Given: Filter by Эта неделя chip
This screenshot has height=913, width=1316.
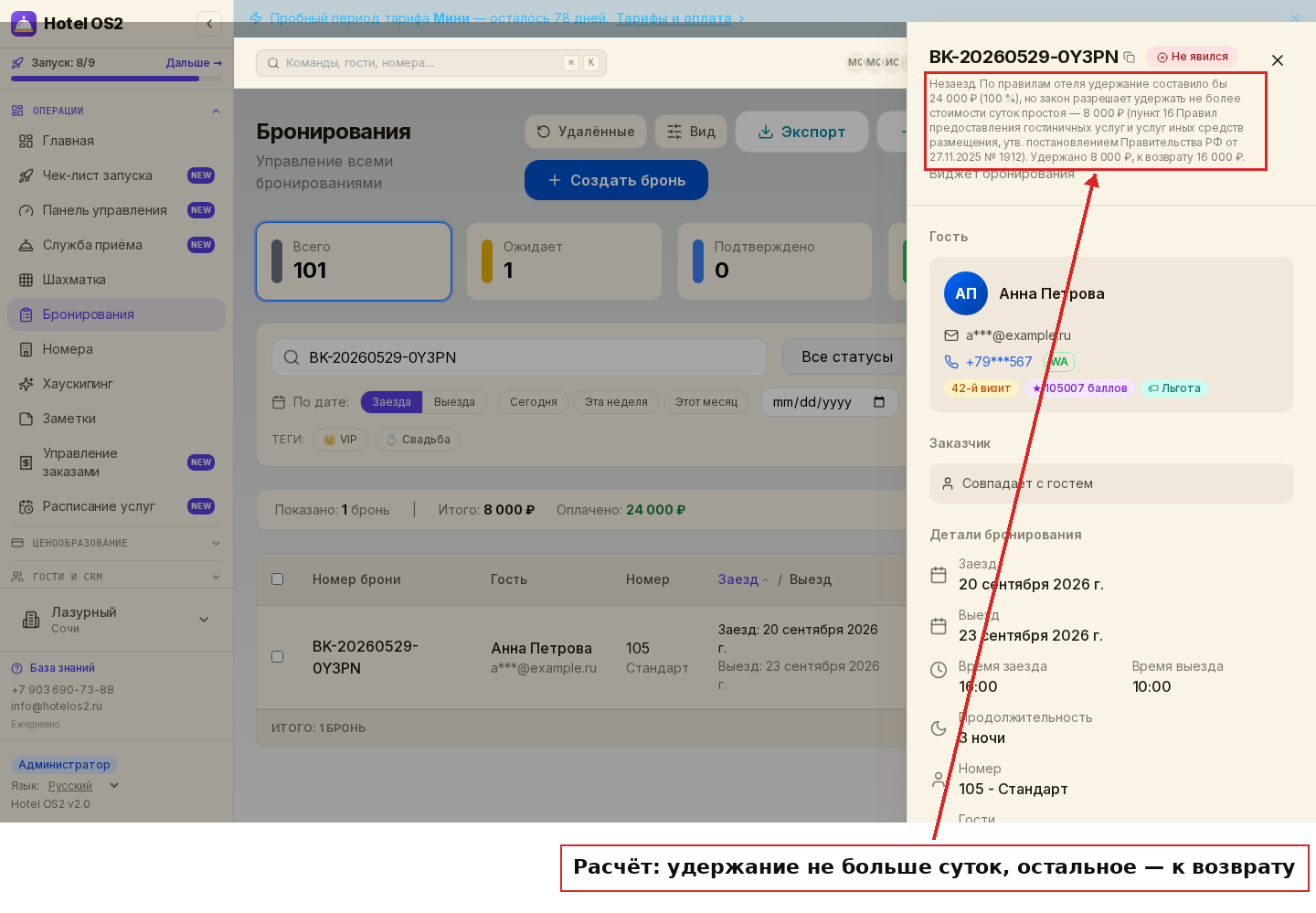Looking at the screenshot, I should tap(616, 402).
